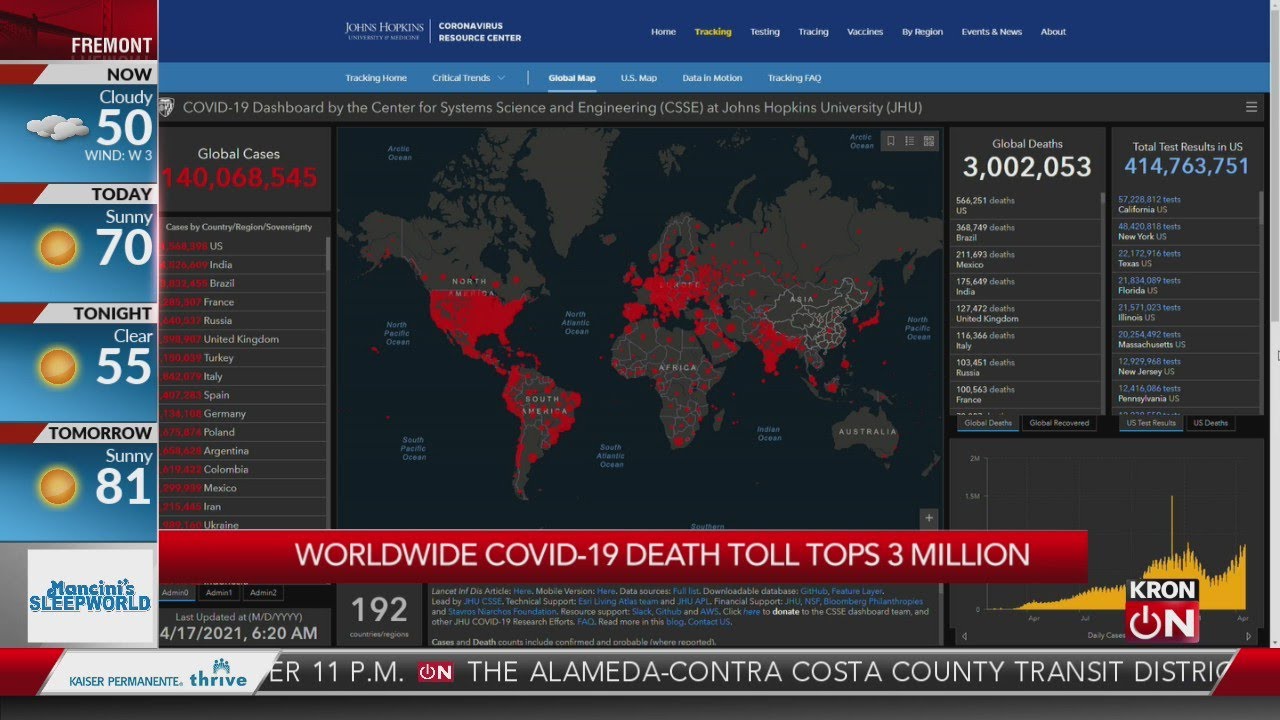This screenshot has width=1280, height=720.
Task: Select India in the cases by country list
Action: pyautogui.click(x=243, y=265)
